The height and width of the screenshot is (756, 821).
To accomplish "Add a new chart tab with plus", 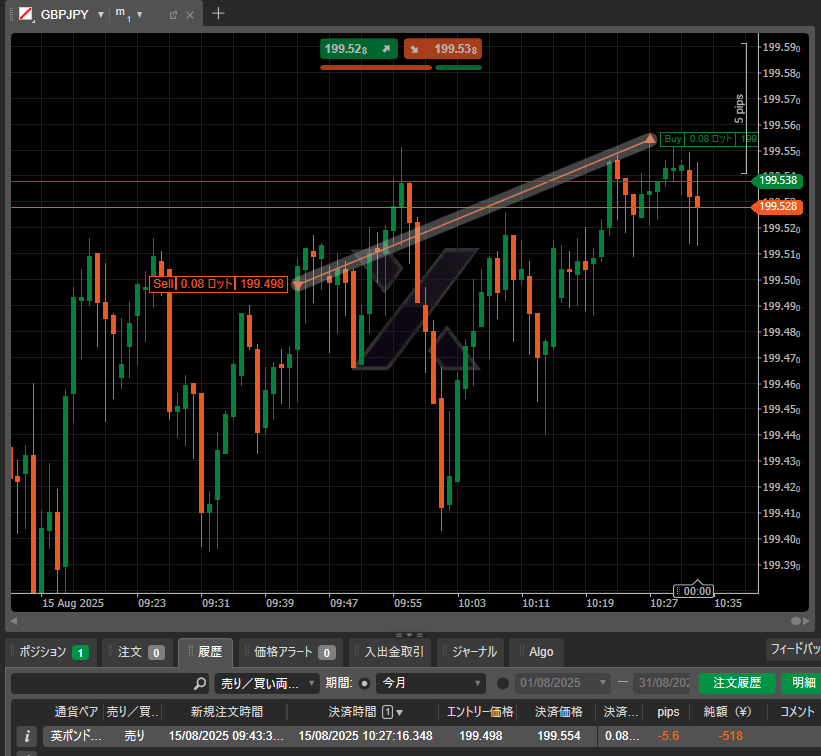I will pos(219,14).
